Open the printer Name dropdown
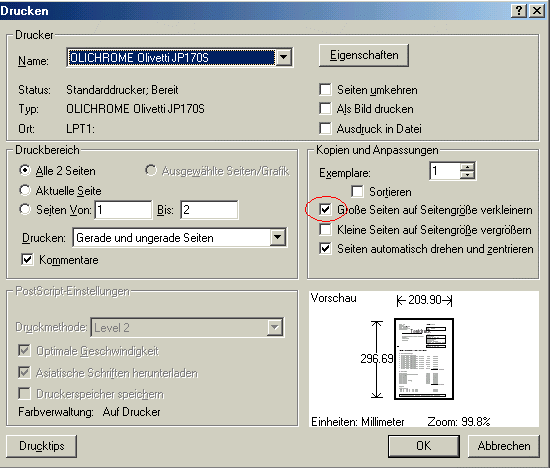Screen dimensions: 550x468 (x=284, y=57)
